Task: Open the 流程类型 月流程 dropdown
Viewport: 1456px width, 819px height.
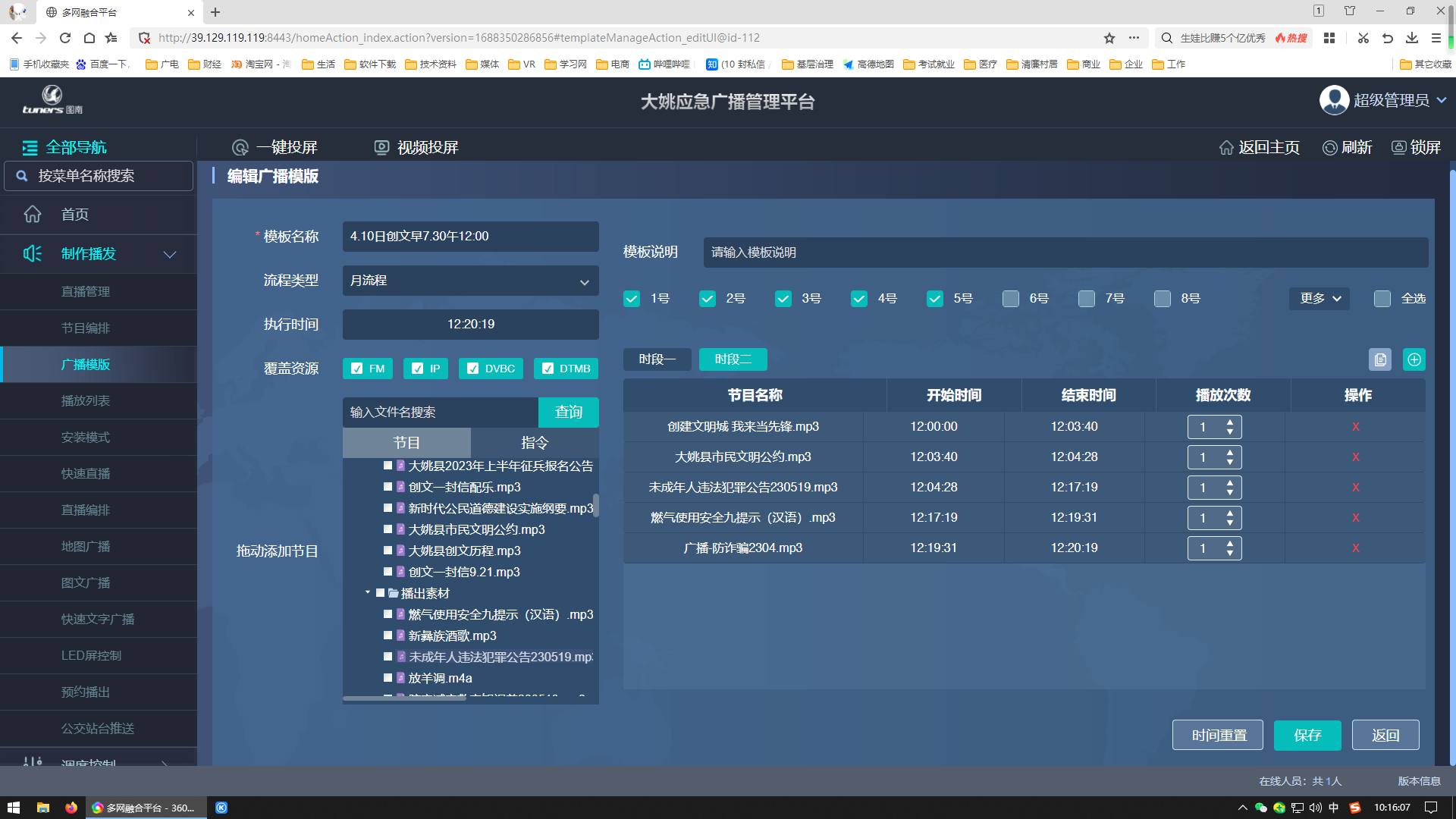Action: [470, 281]
